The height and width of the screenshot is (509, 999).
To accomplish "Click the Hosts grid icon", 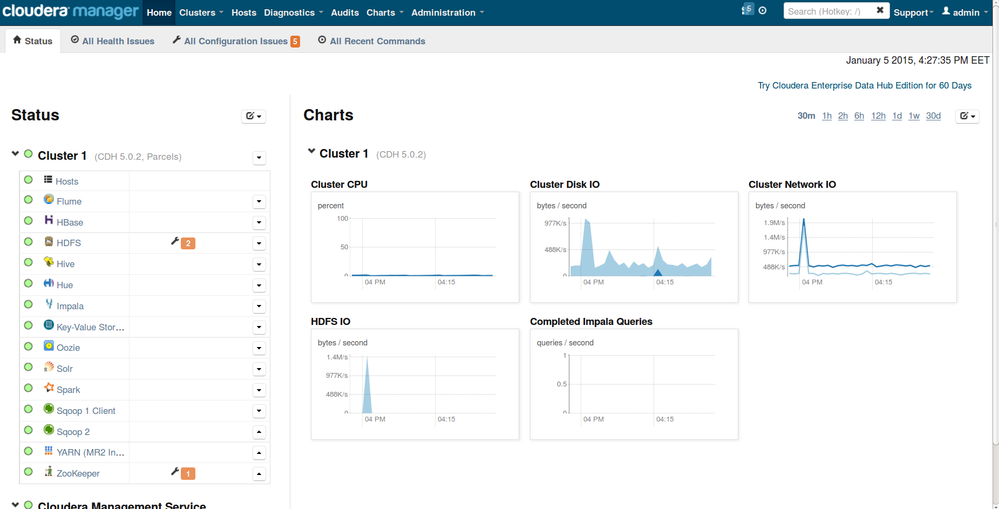I will [48, 181].
